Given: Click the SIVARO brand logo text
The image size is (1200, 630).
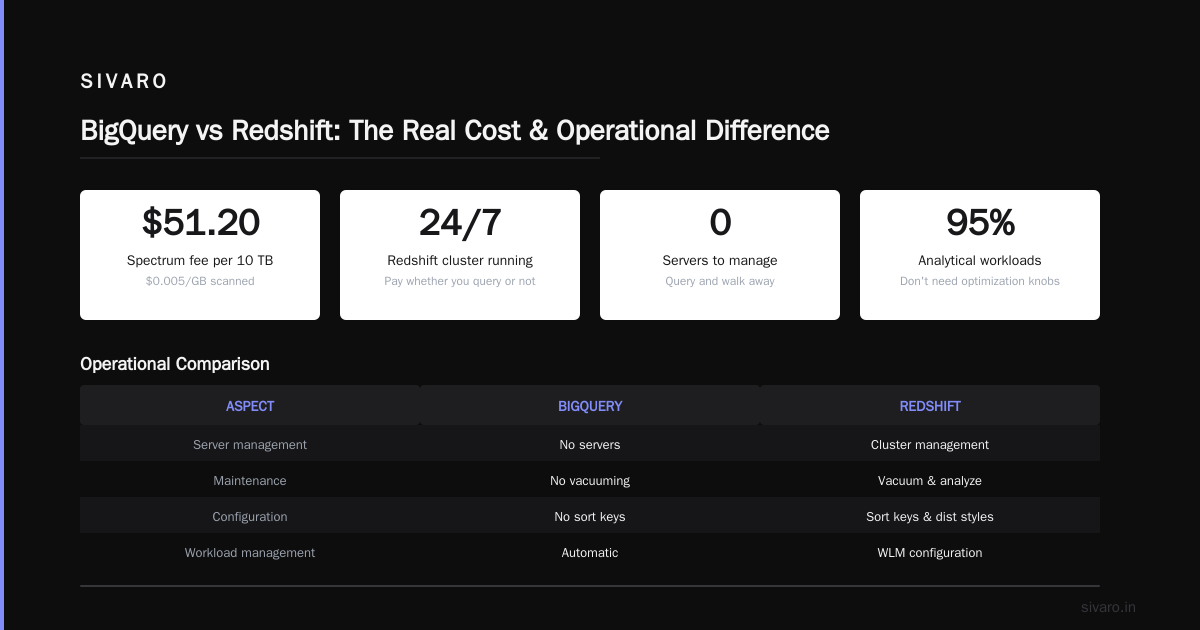Looking at the screenshot, I should 124,82.
